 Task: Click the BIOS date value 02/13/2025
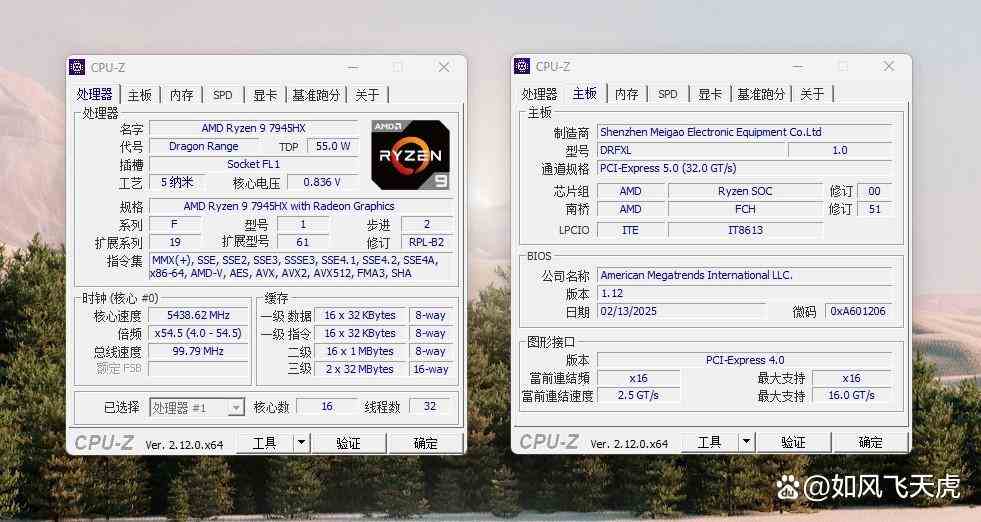click(x=681, y=311)
